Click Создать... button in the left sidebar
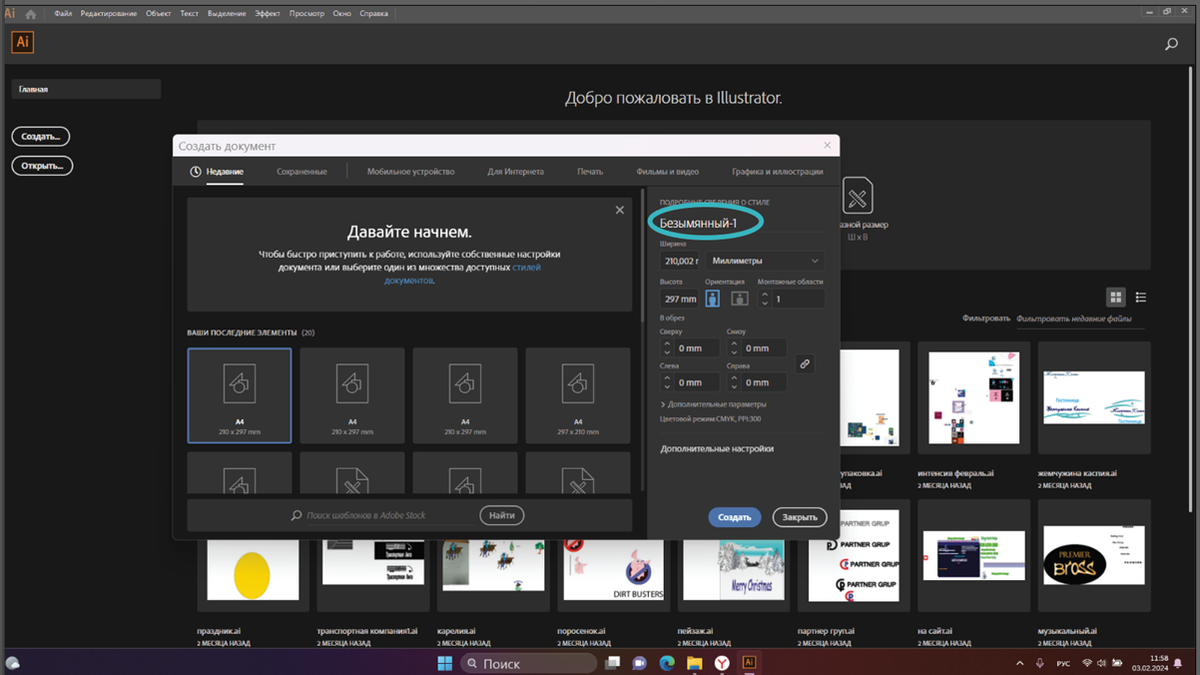The image size is (1200, 675). (41, 137)
